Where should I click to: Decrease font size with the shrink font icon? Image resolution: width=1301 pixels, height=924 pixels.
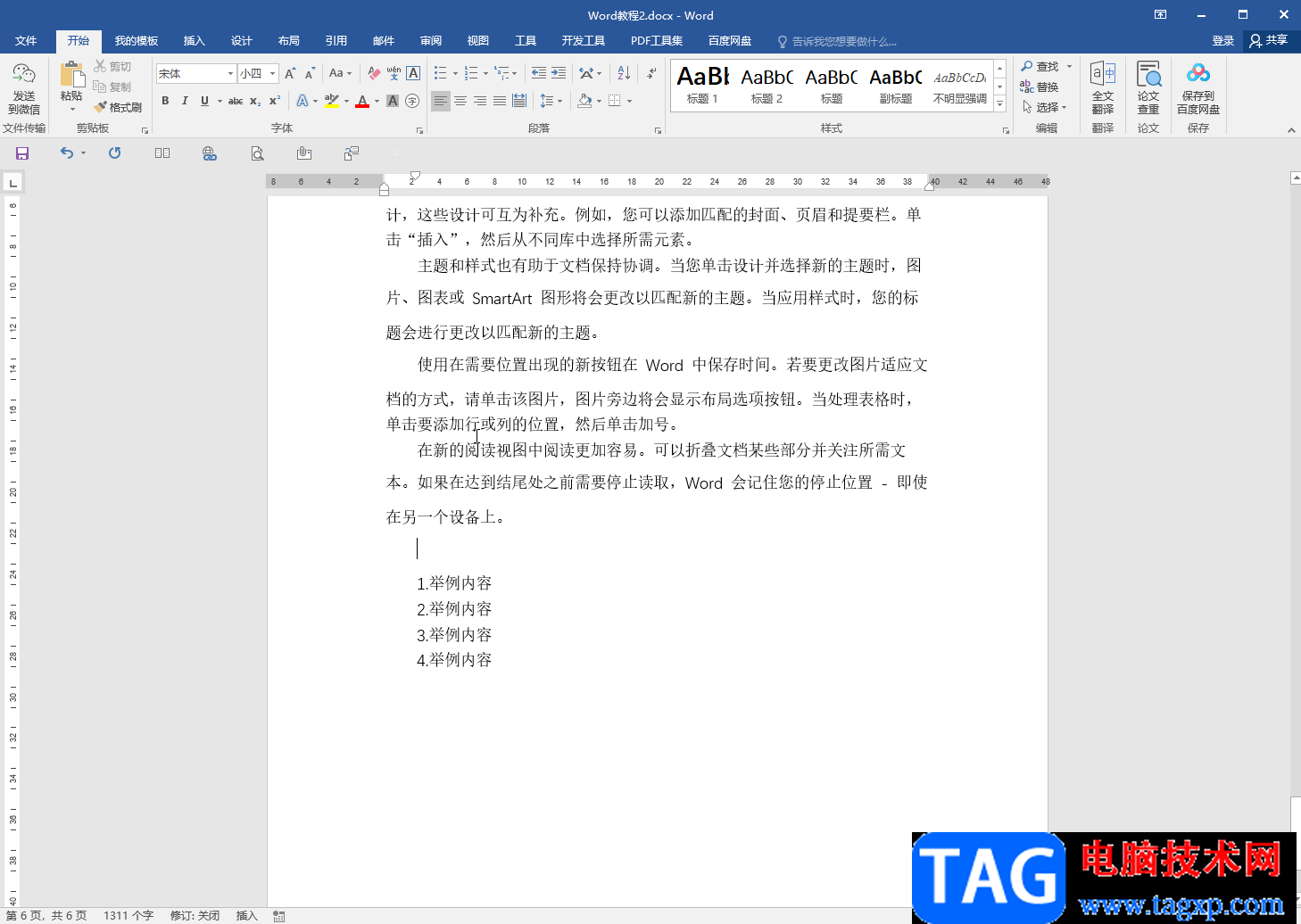coord(310,73)
